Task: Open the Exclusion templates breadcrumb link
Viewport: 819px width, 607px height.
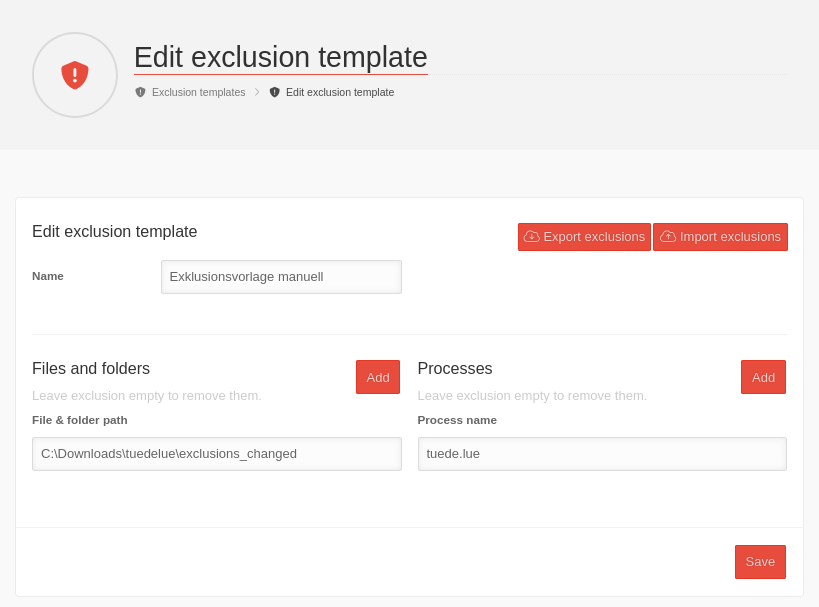Action: (x=198, y=92)
